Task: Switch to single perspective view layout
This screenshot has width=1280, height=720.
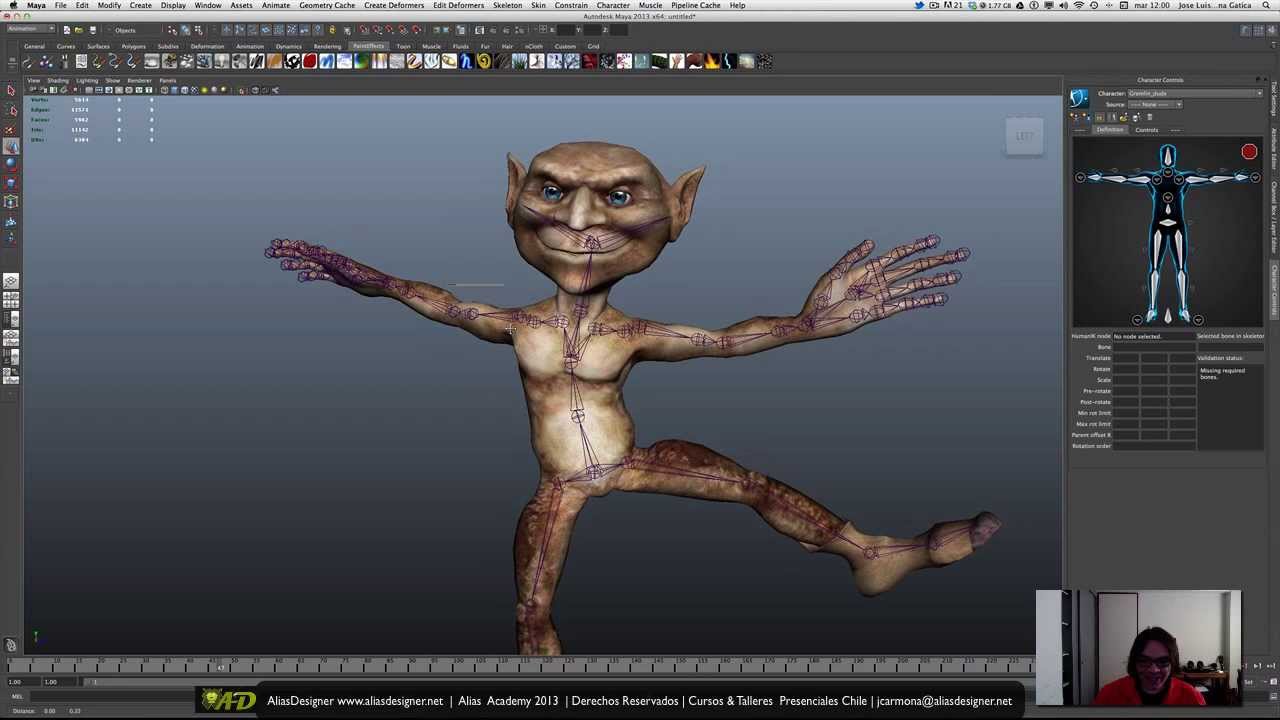Action: pyautogui.click(x=11, y=281)
